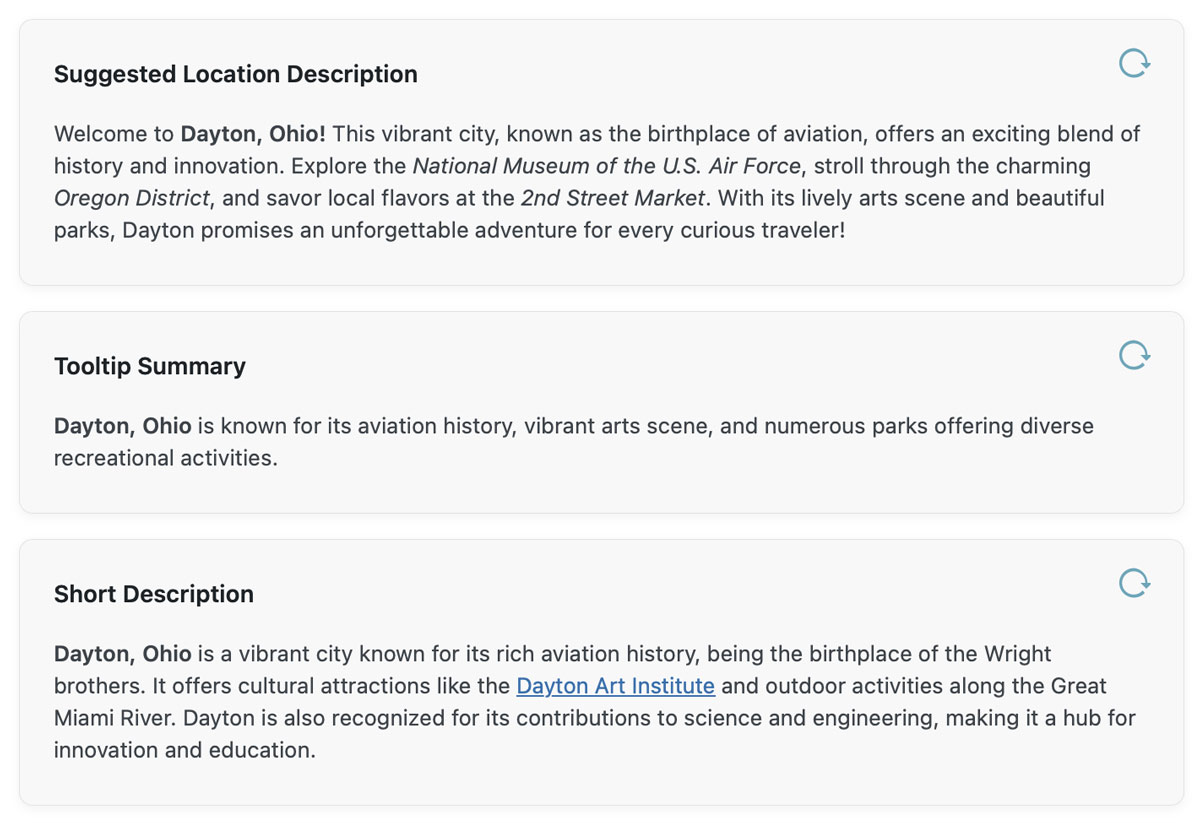Click the "Short Description" heading
This screenshot has height=823, width=1200.
(x=154, y=594)
